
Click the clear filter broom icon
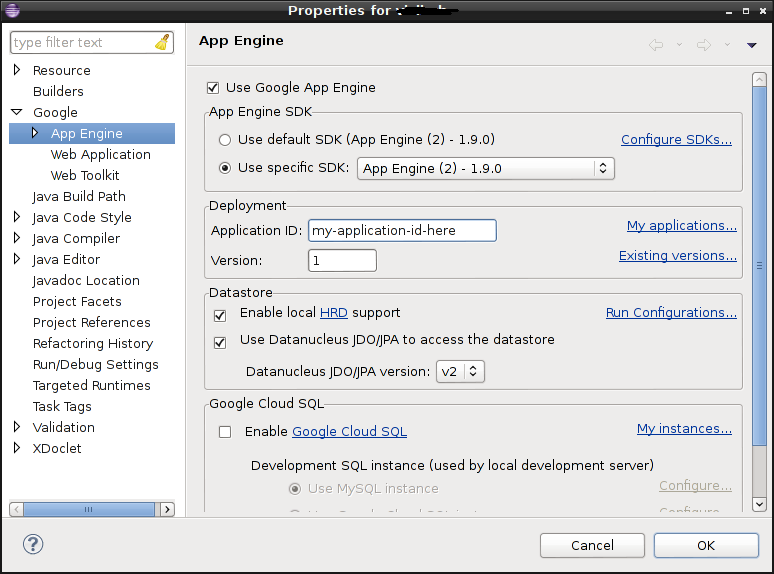point(163,42)
